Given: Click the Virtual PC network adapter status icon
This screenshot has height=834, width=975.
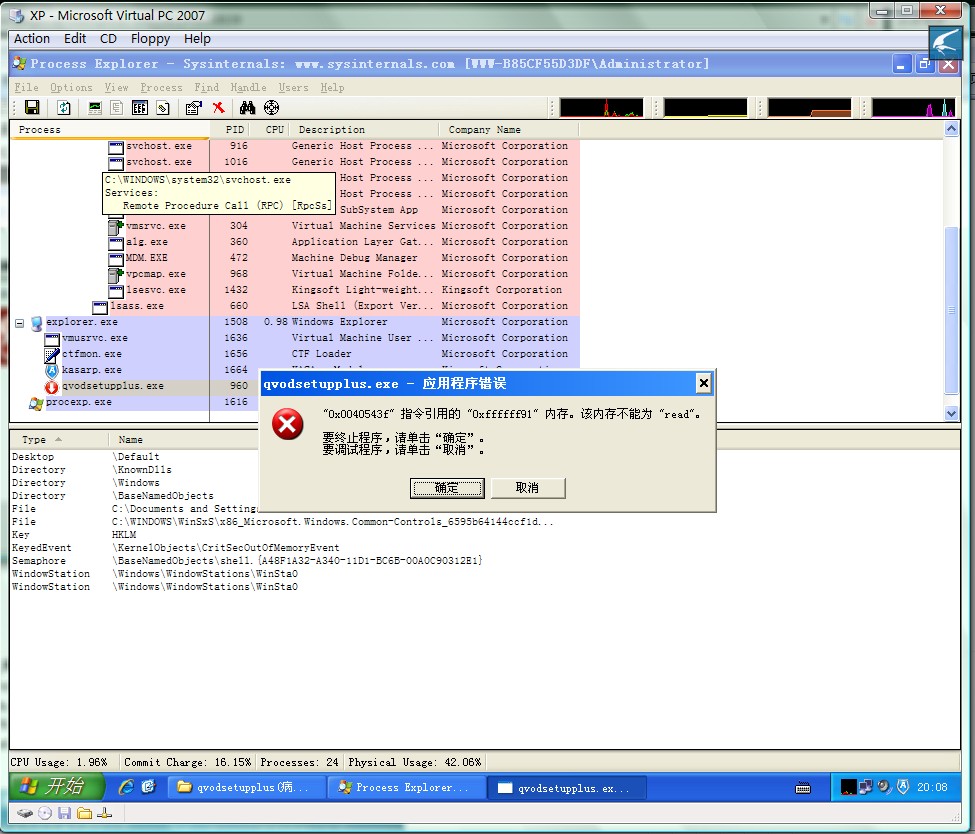Looking at the screenshot, I should (104, 813).
